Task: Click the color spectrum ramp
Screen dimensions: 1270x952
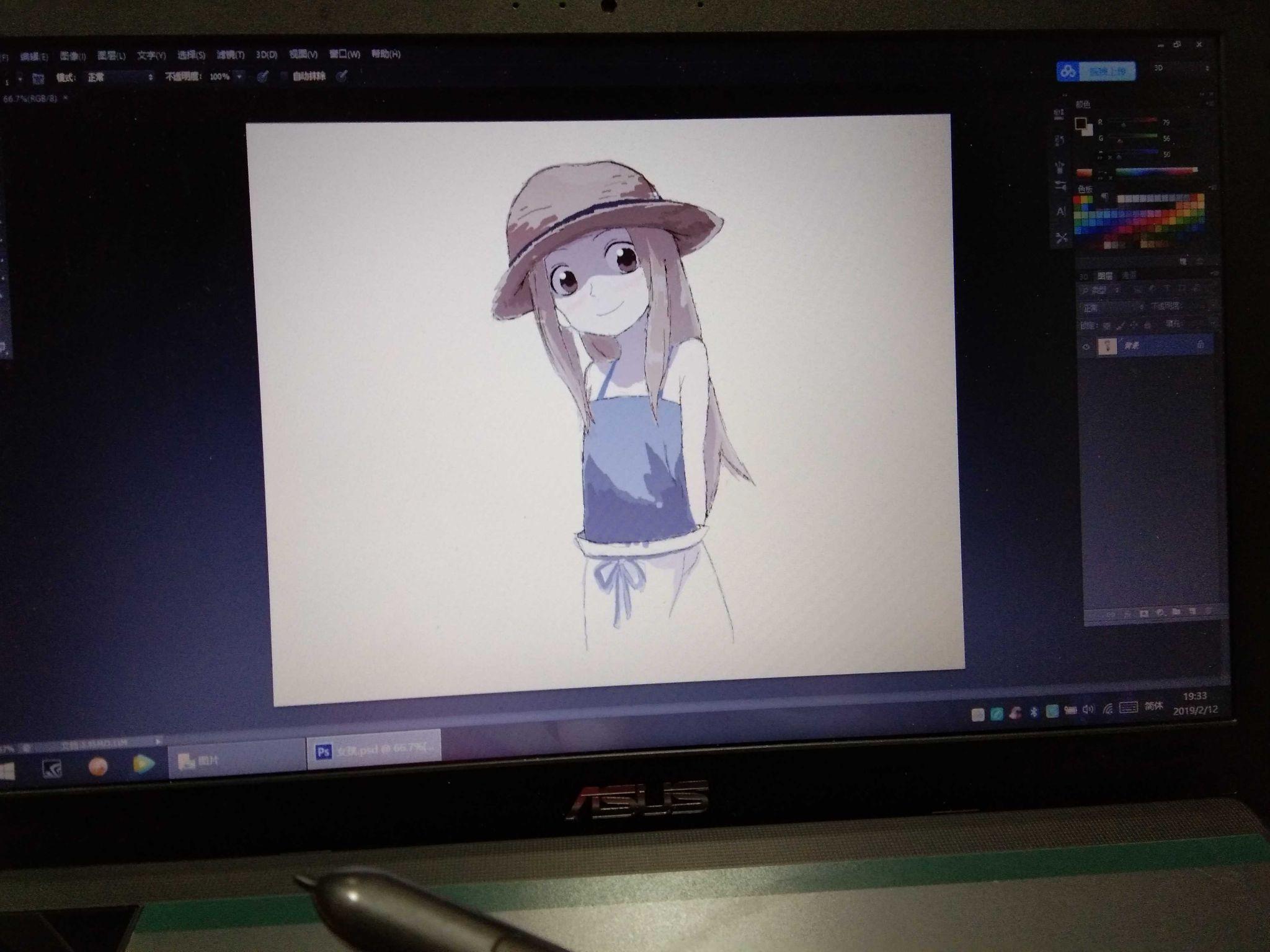Action: (1157, 171)
